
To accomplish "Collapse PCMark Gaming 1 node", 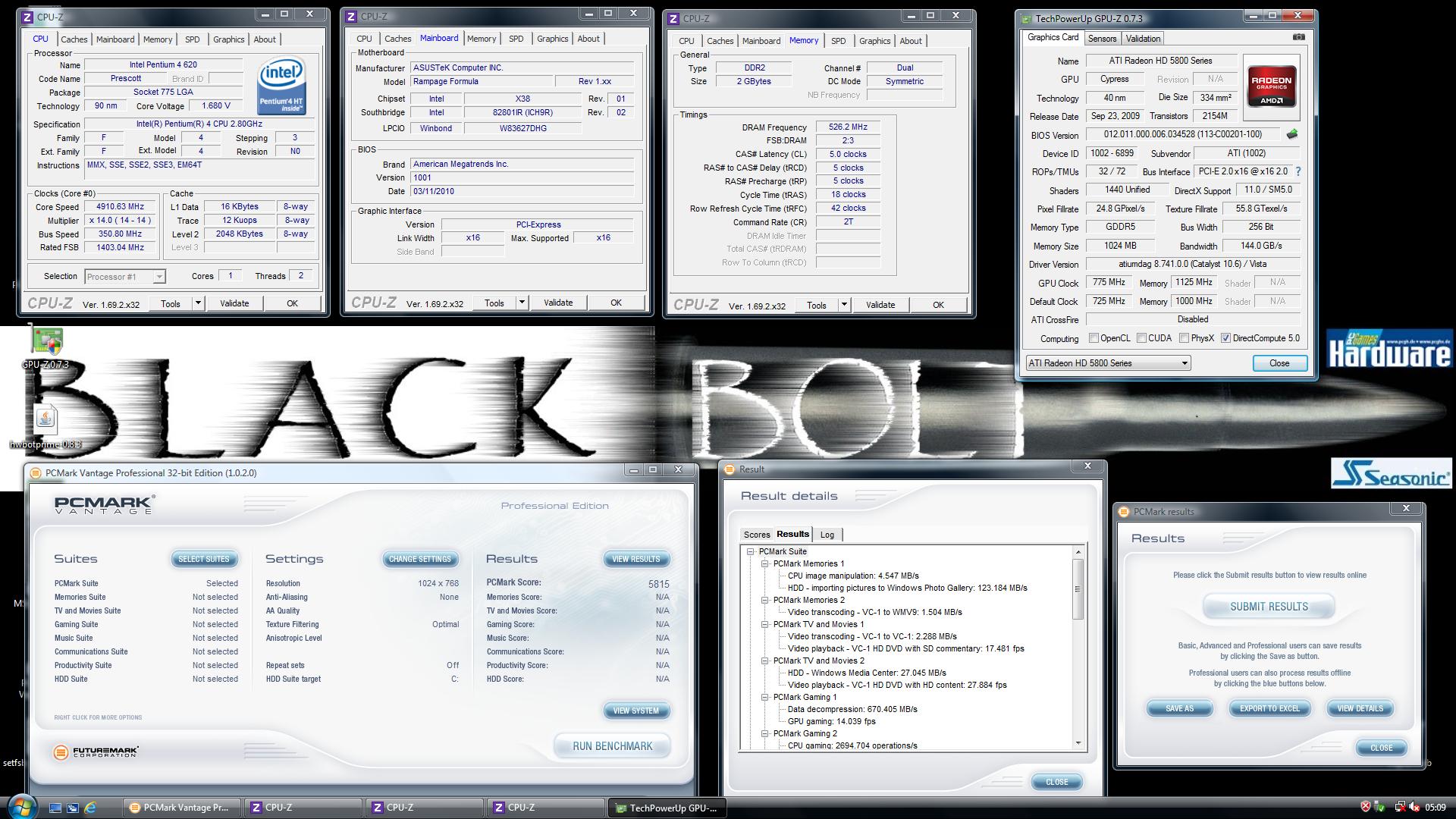I will [x=765, y=697].
